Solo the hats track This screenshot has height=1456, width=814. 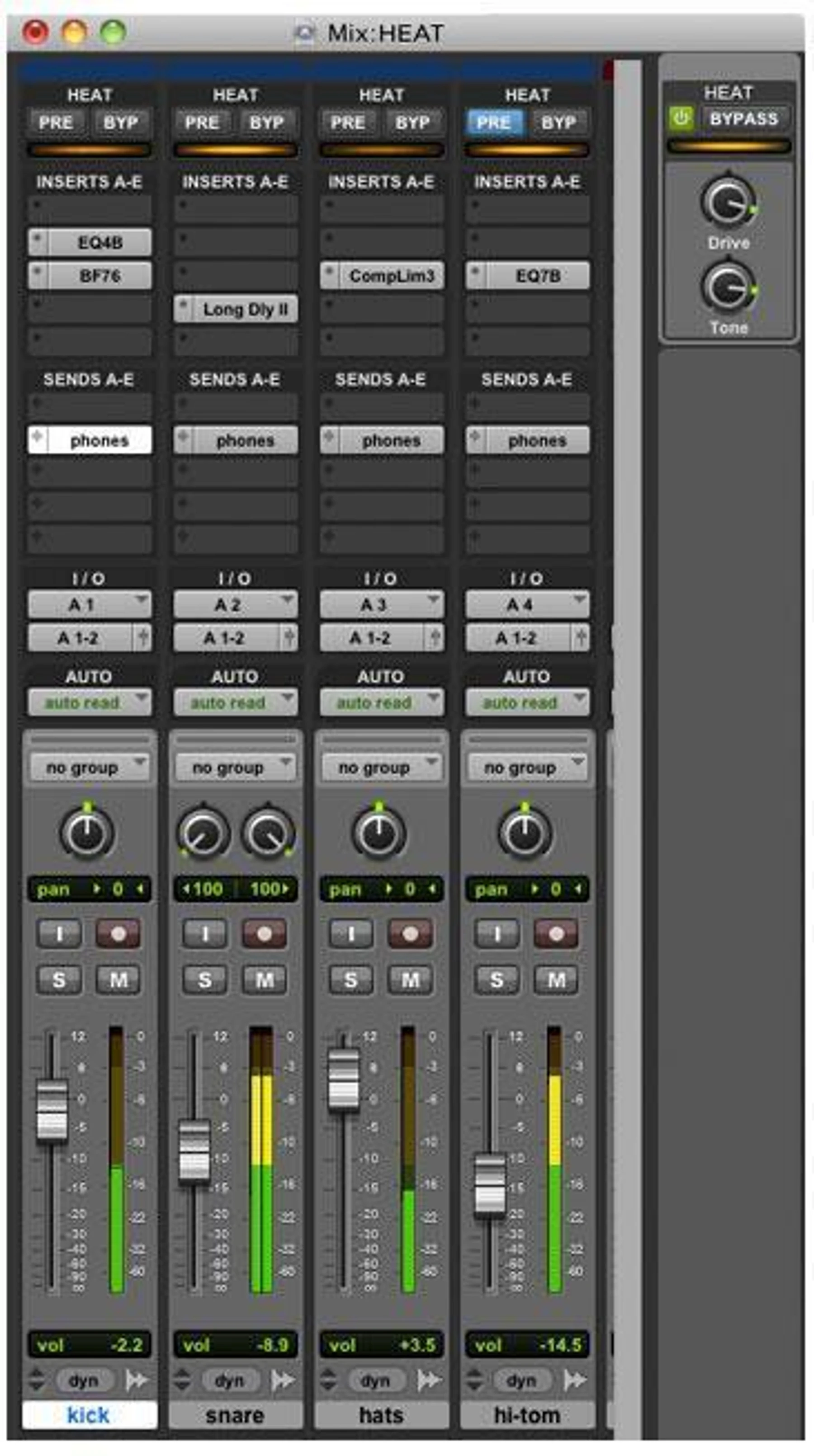pyautogui.click(x=351, y=980)
